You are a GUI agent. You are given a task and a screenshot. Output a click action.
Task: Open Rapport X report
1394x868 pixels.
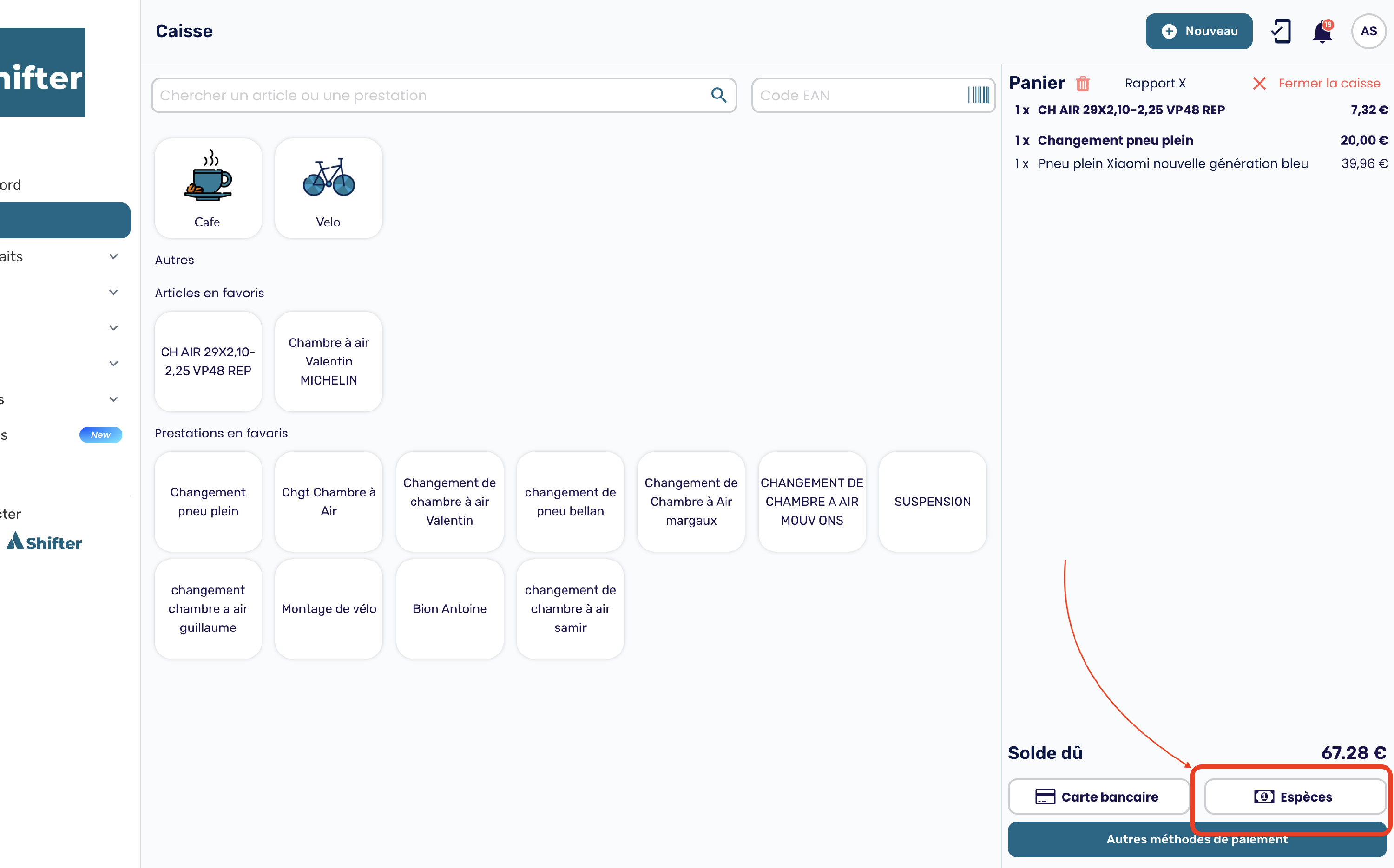[1155, 83]
